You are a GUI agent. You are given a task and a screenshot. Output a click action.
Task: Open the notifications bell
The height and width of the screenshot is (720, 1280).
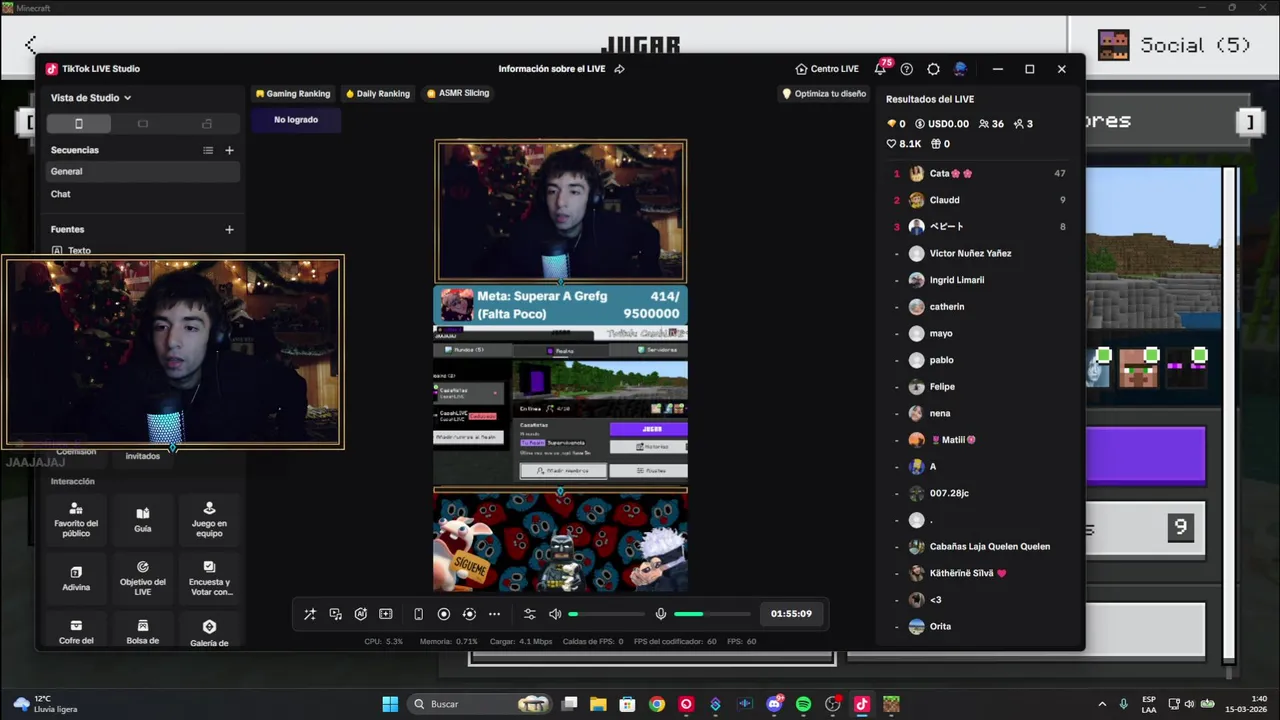[880, 69]
